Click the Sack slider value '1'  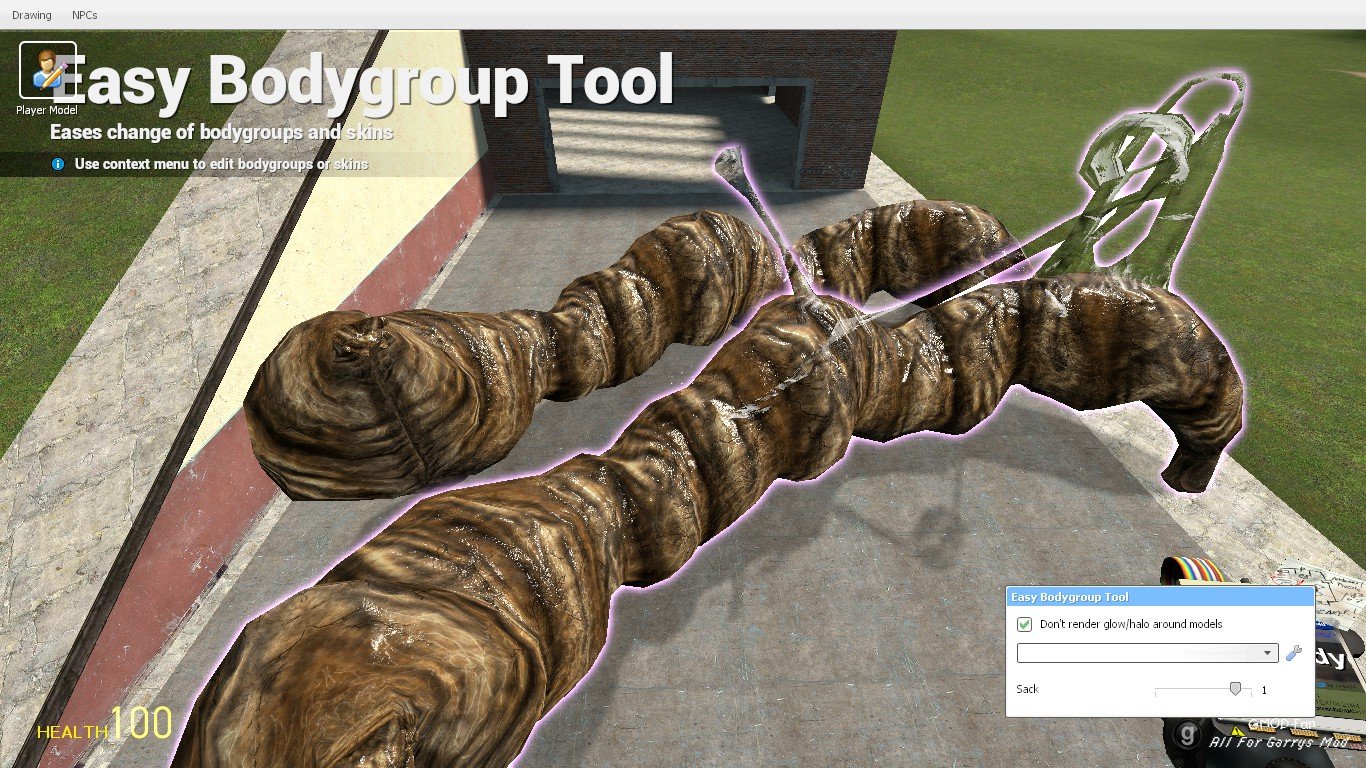[x=1264, y=690]
